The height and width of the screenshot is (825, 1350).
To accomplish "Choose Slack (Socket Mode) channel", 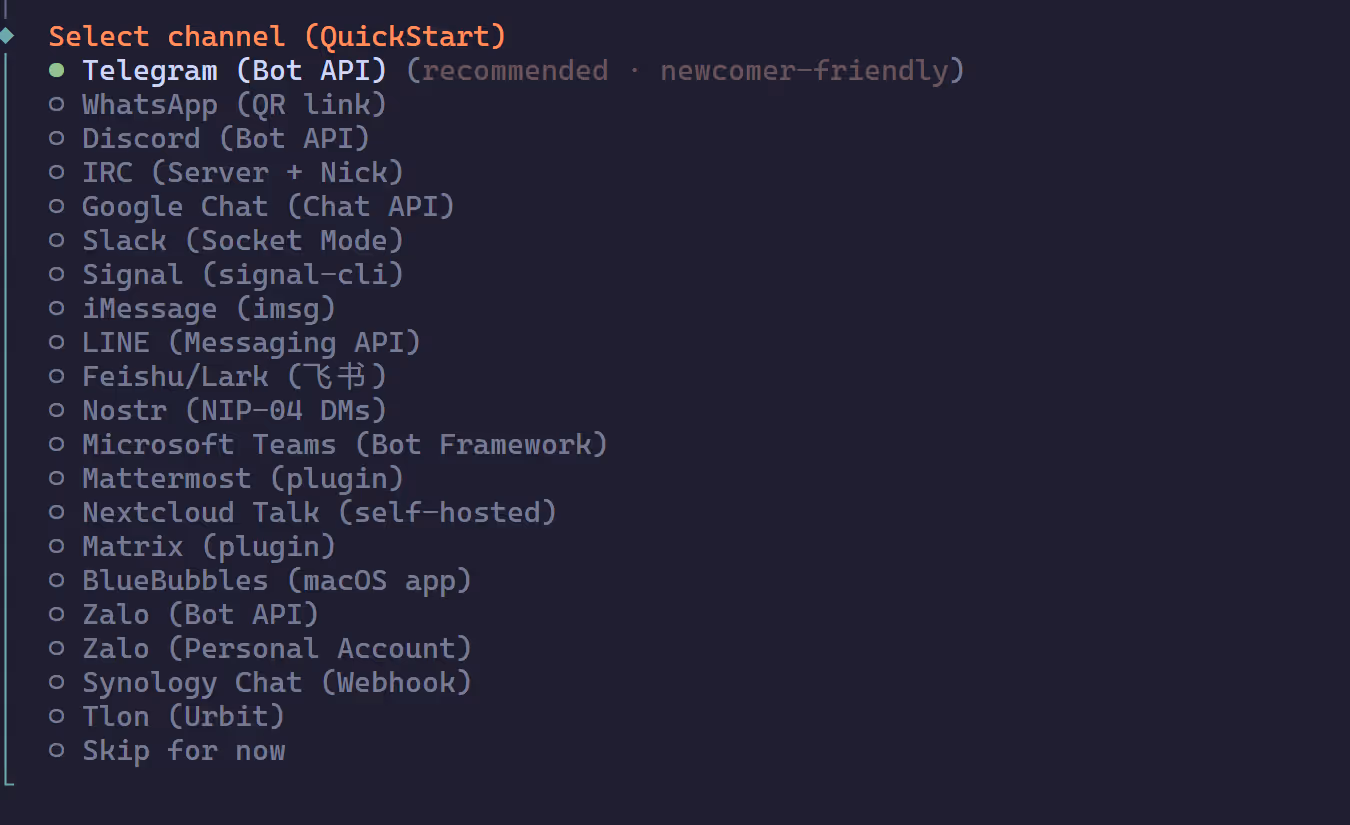I will tap(242, 241).
